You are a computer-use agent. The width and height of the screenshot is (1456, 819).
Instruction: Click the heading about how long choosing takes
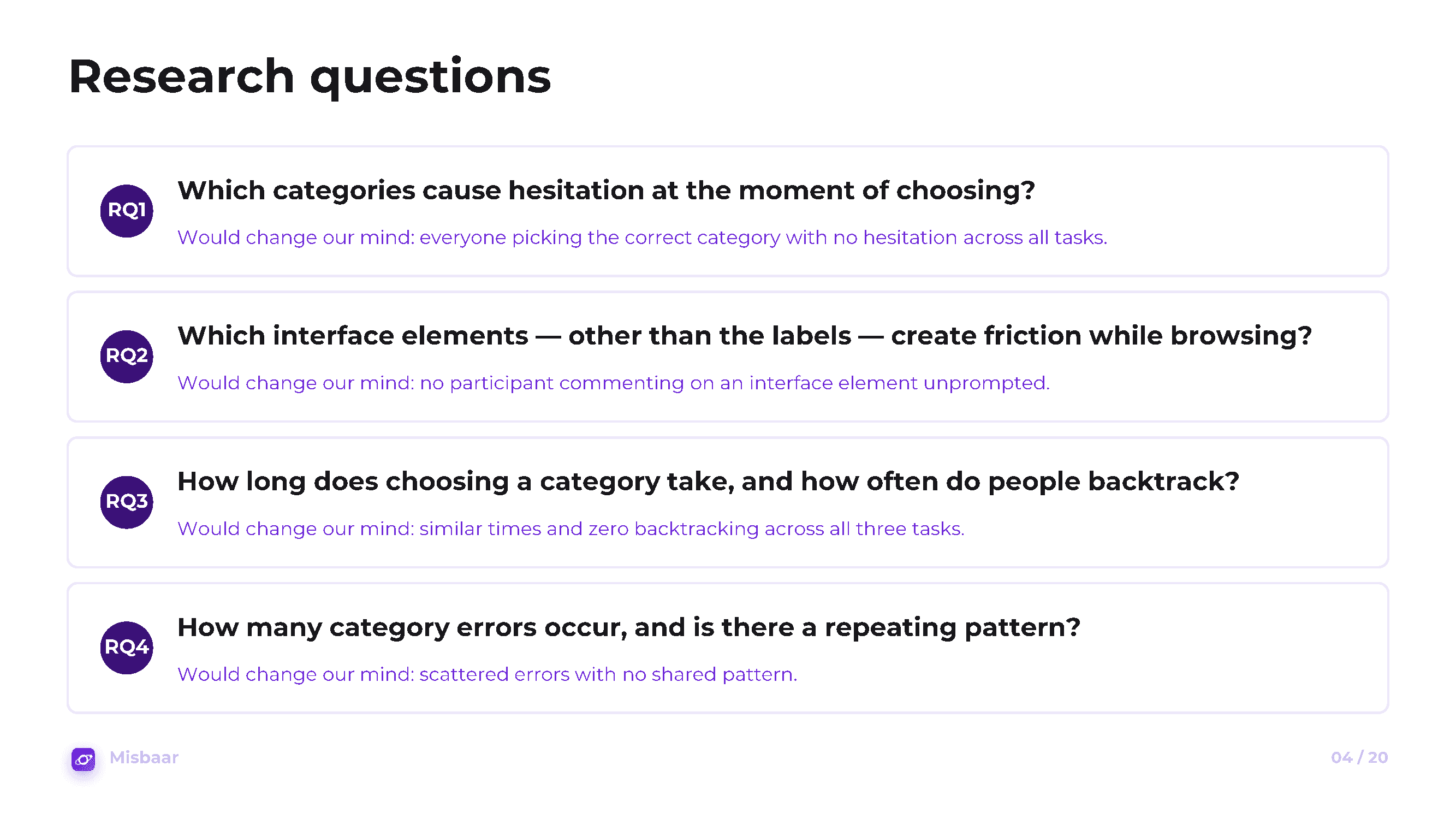(x=708, y=482)
